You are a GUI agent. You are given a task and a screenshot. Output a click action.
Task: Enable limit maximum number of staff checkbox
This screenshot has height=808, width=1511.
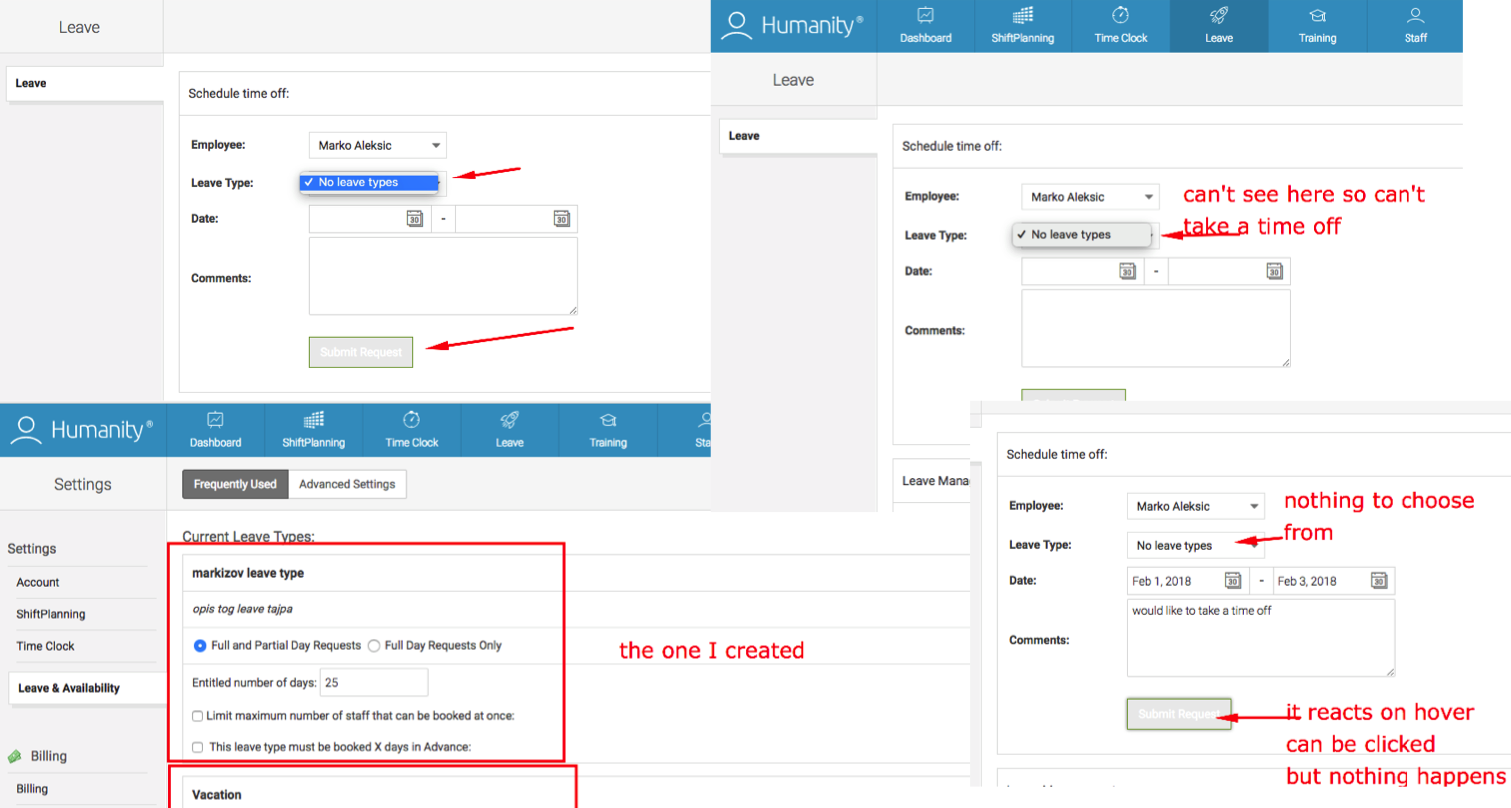197,716
